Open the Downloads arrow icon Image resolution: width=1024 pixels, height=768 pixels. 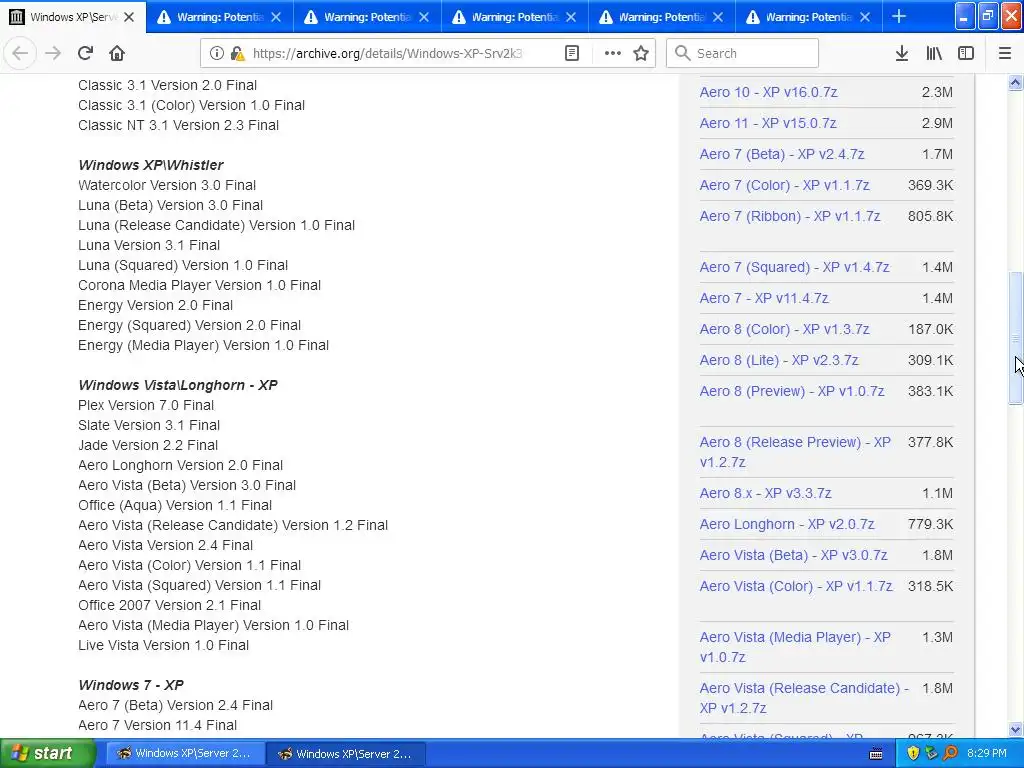(x=901, y=54)
